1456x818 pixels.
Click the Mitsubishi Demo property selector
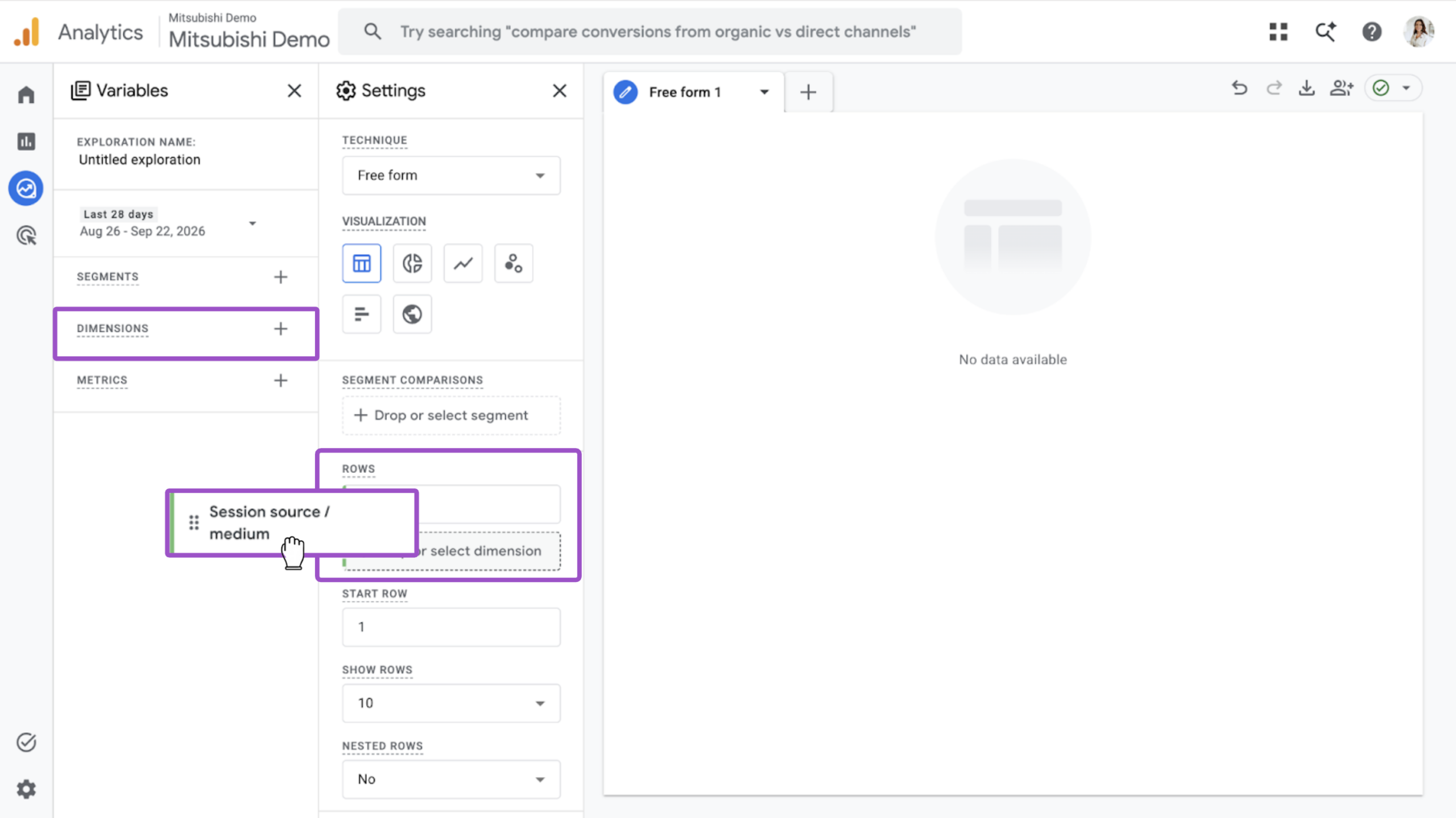point(249,32)
